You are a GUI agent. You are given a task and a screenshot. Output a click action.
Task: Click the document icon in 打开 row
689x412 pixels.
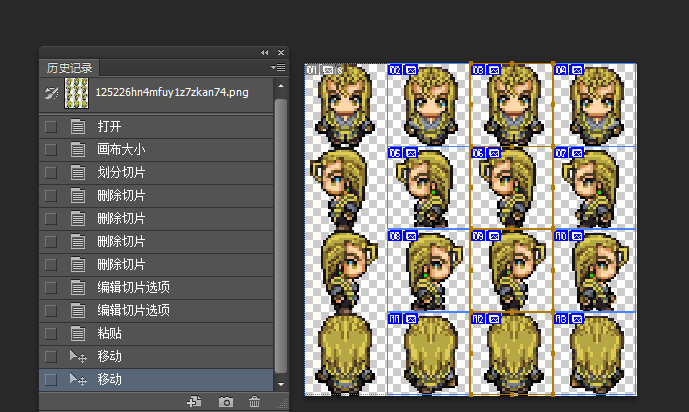pos(78,126)
